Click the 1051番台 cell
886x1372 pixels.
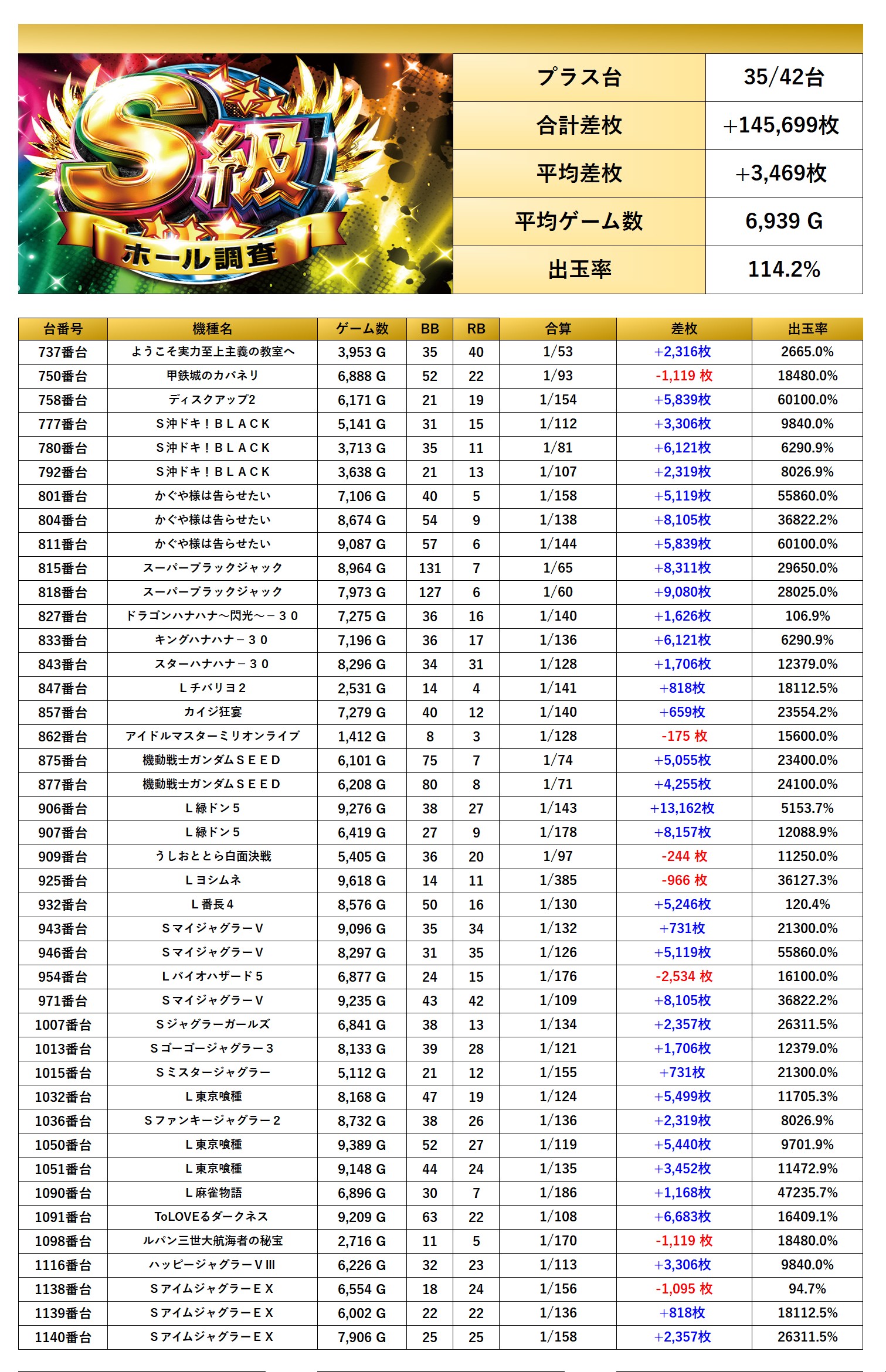(63, 1169)
